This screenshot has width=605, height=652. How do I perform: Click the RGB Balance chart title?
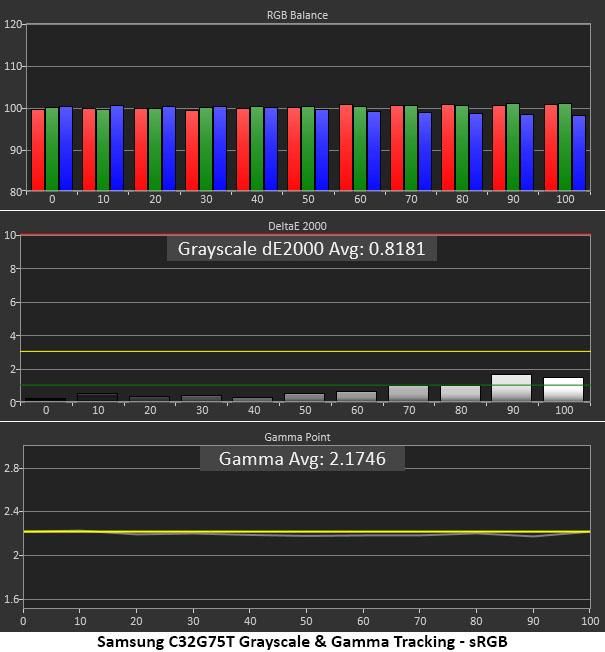297,15
